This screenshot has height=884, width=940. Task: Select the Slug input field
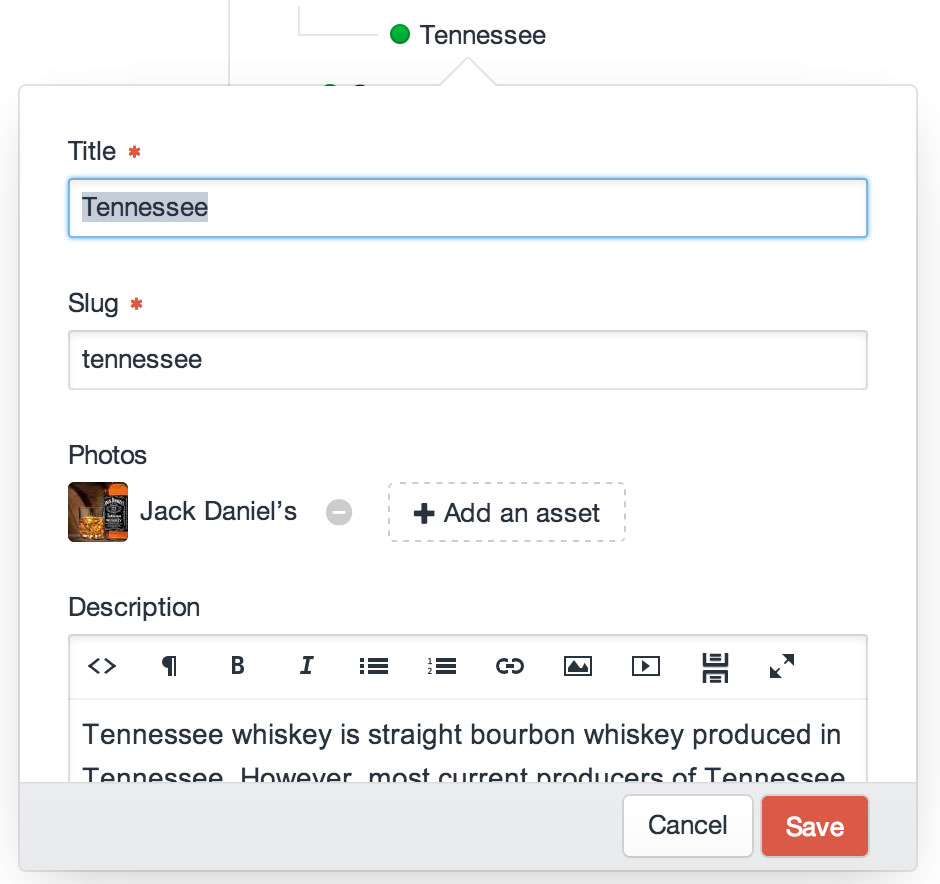click(467, 360)
